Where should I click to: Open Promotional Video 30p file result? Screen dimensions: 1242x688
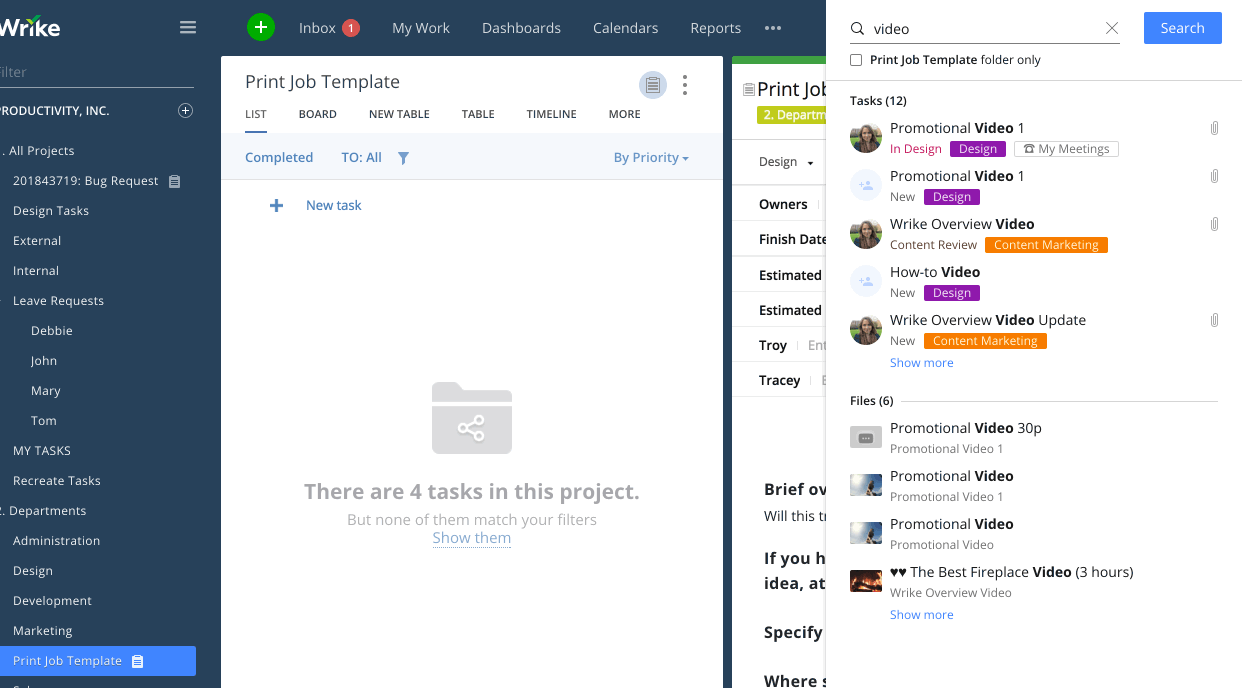966,428
